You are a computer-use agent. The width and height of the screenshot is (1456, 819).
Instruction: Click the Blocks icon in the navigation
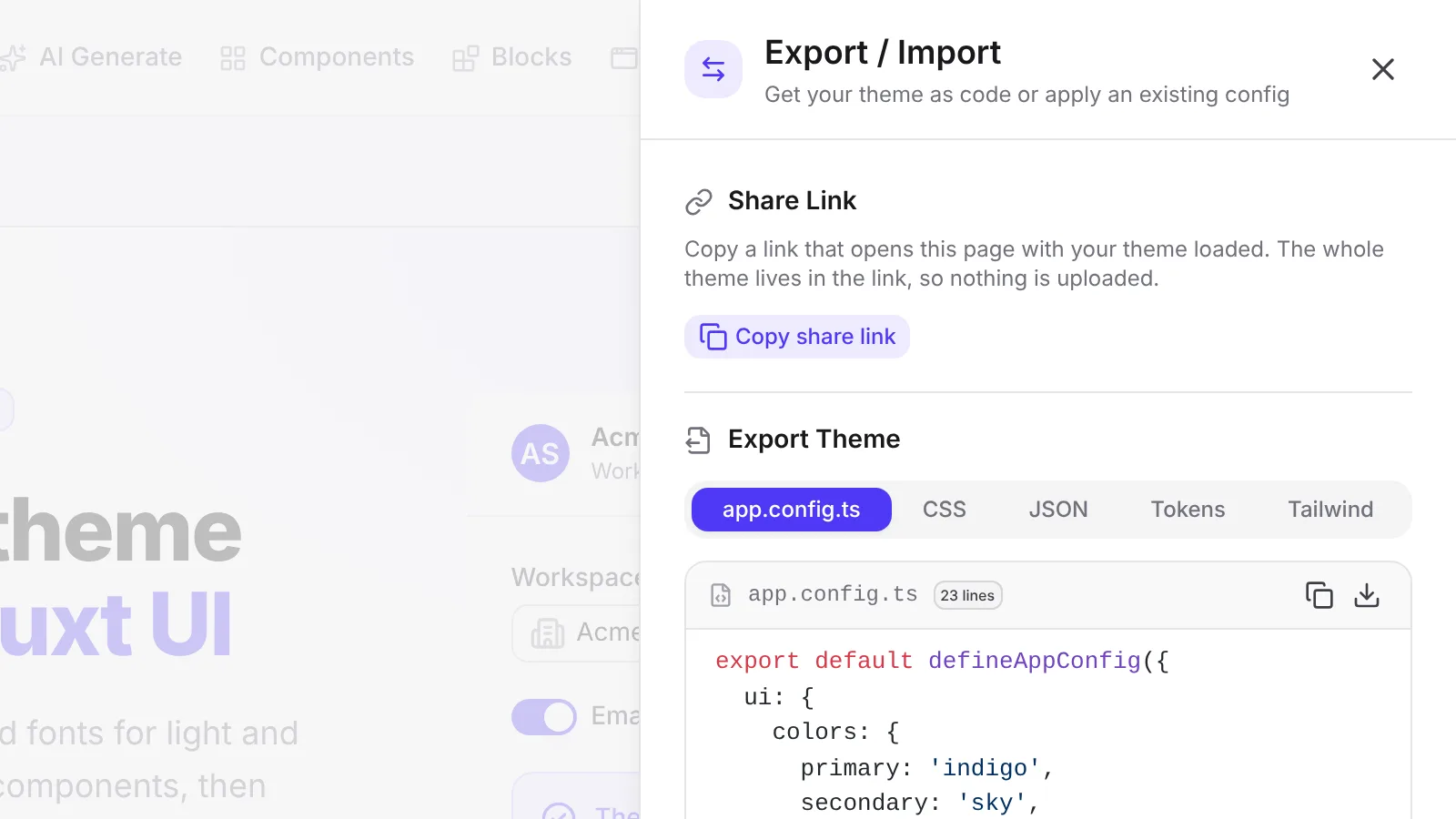click(465, 58)
